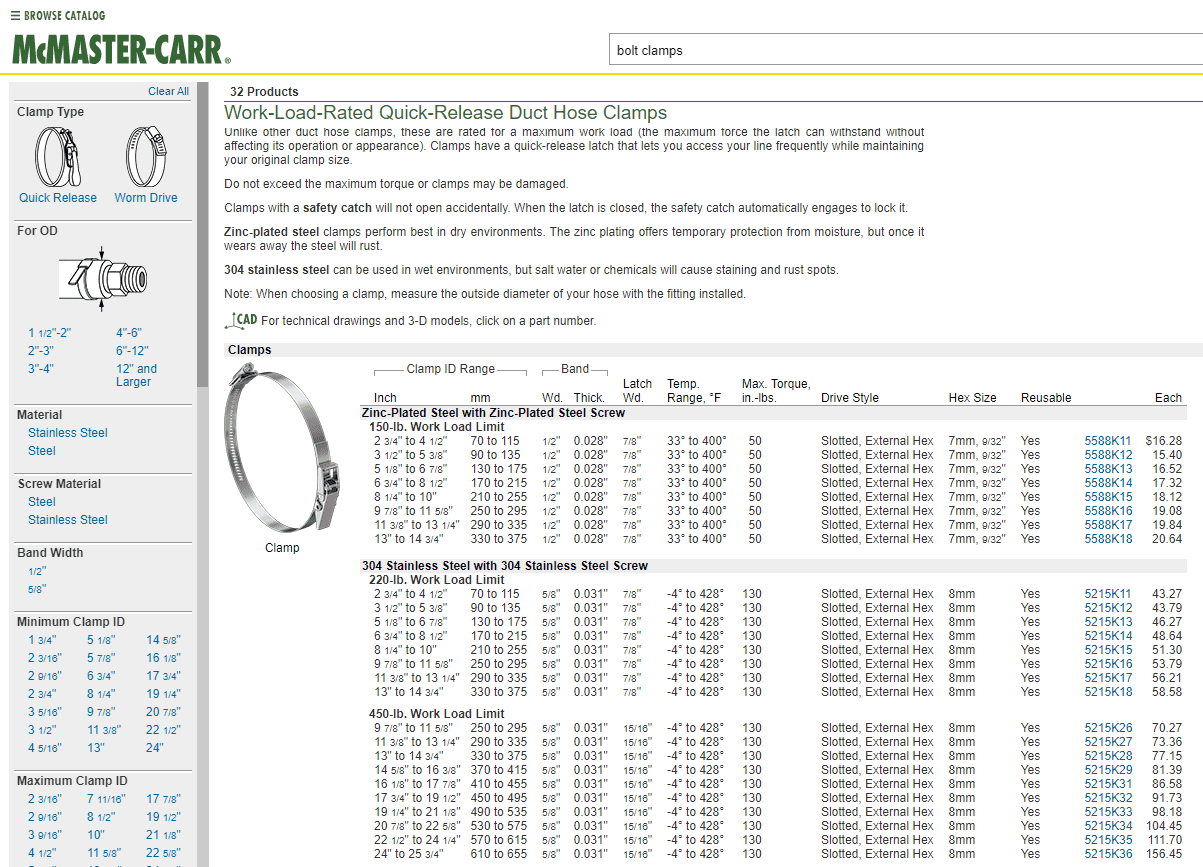
Task: Open part number 5215K13
Action: click(x=1108, y=622)
